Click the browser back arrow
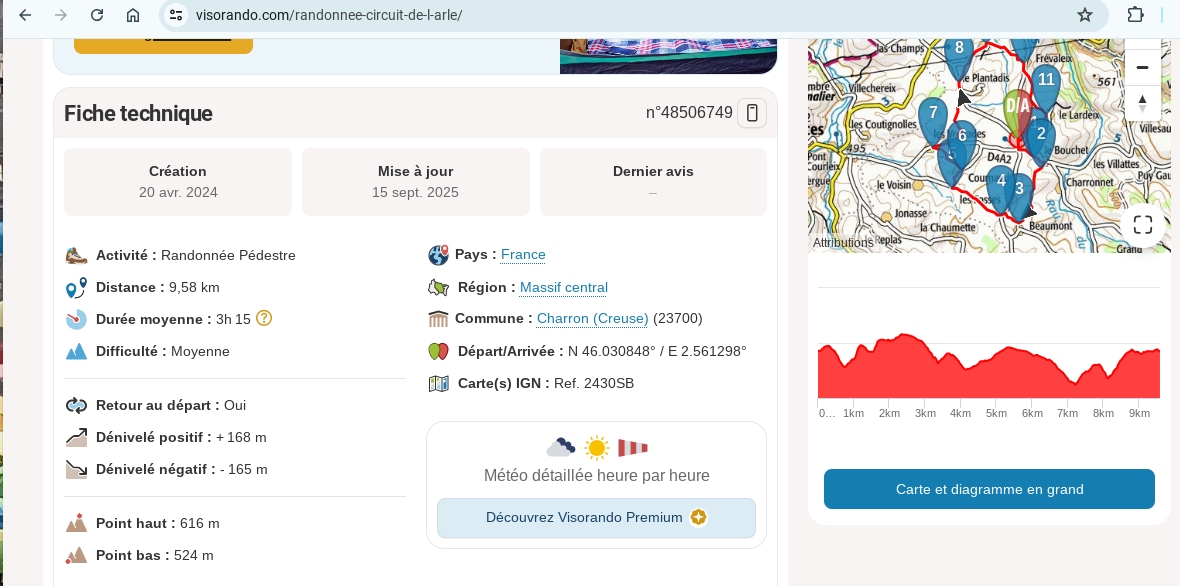 tap(25, 15)
